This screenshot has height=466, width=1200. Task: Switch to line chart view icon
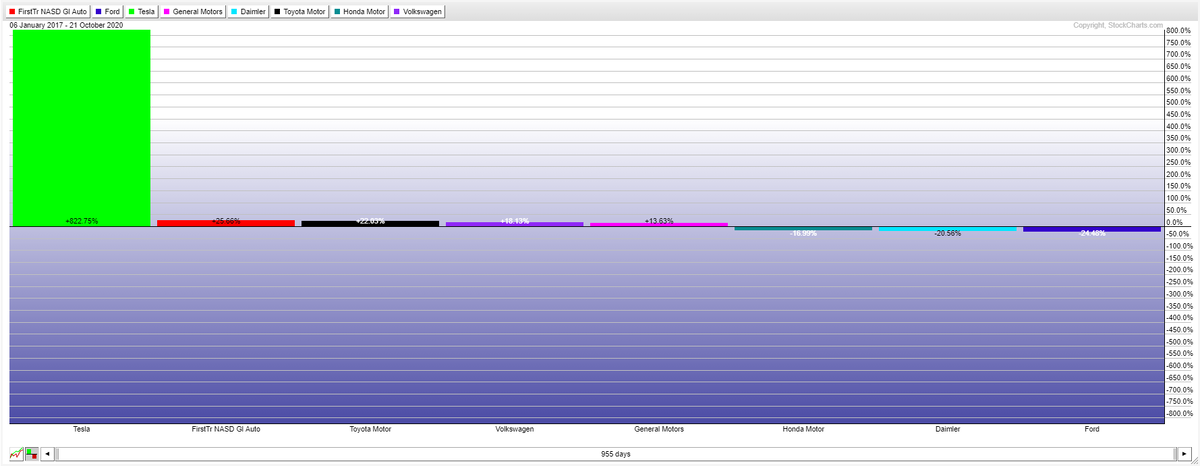[x=16, y=454]
